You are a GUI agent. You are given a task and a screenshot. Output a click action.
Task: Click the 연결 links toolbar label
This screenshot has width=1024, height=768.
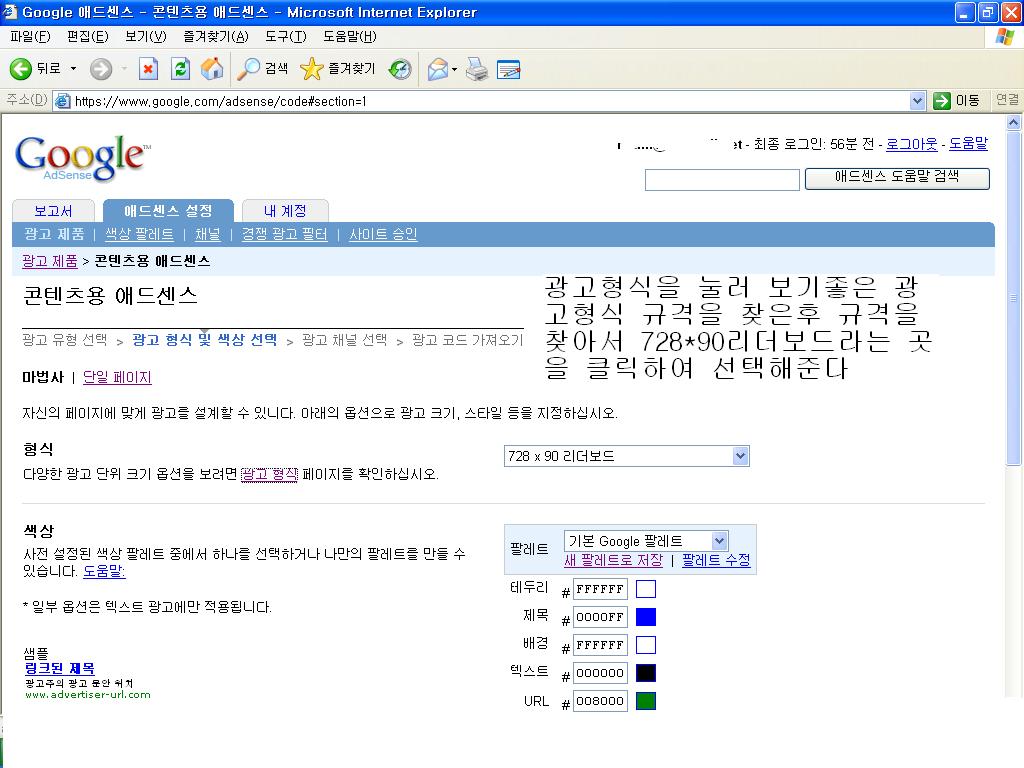1006,100
